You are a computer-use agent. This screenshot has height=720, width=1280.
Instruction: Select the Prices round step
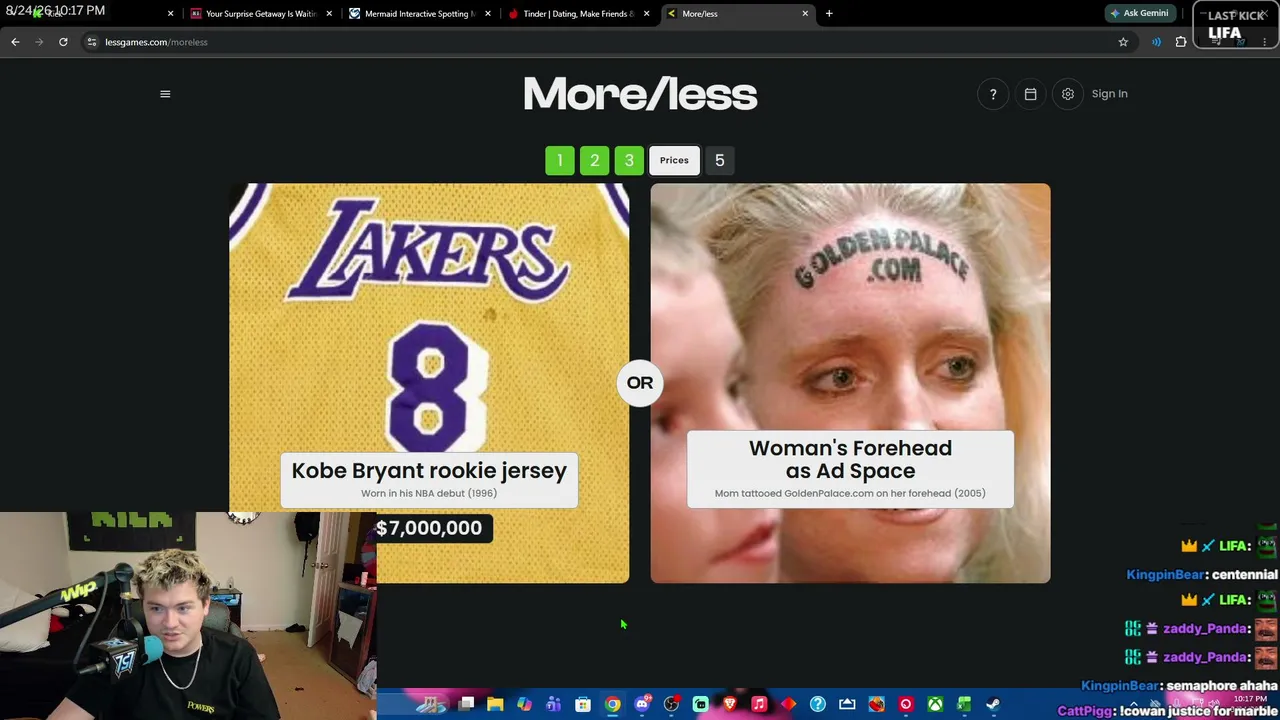tap(674, 160)
